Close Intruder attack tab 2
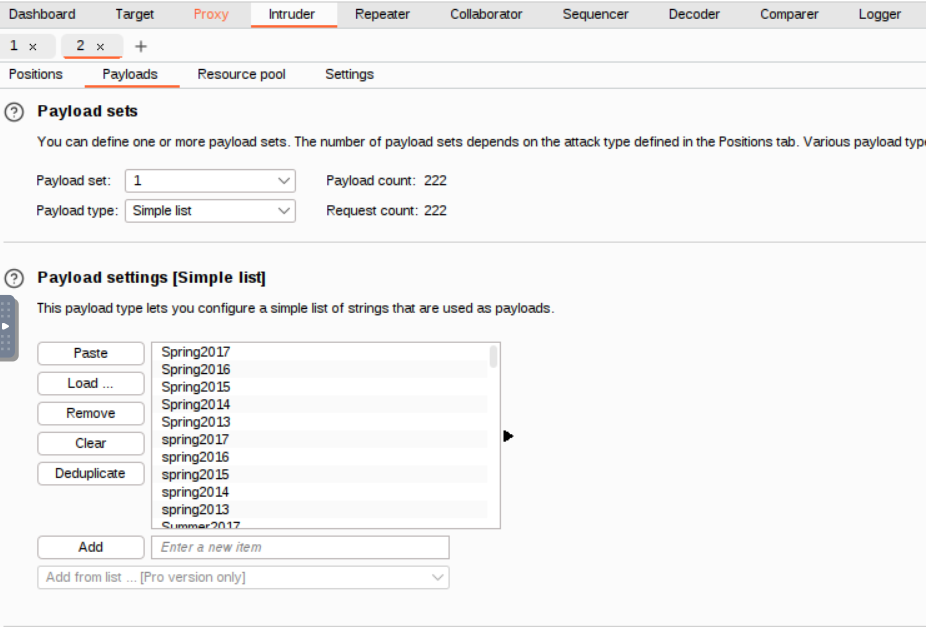This screenshot has height=627, width=926. [x=100, y=47]
